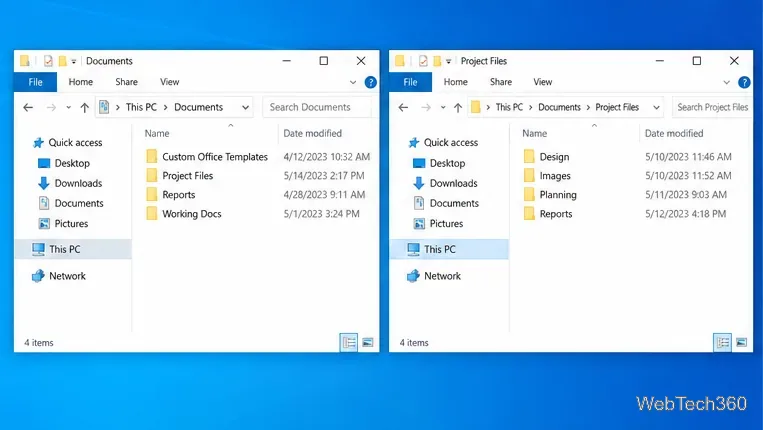Go back in Documents window
This screenshot has height=430, width=763.
tap(28, 108)
